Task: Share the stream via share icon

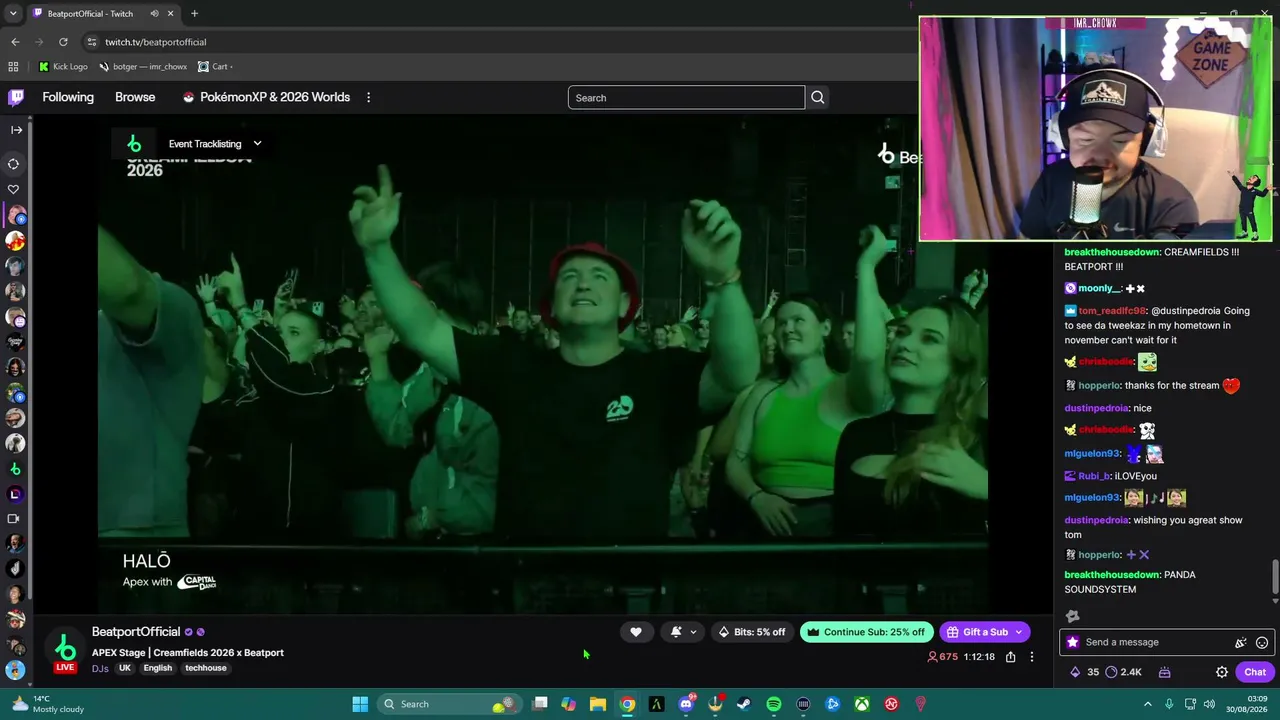Action: [x=1010, y=657]
